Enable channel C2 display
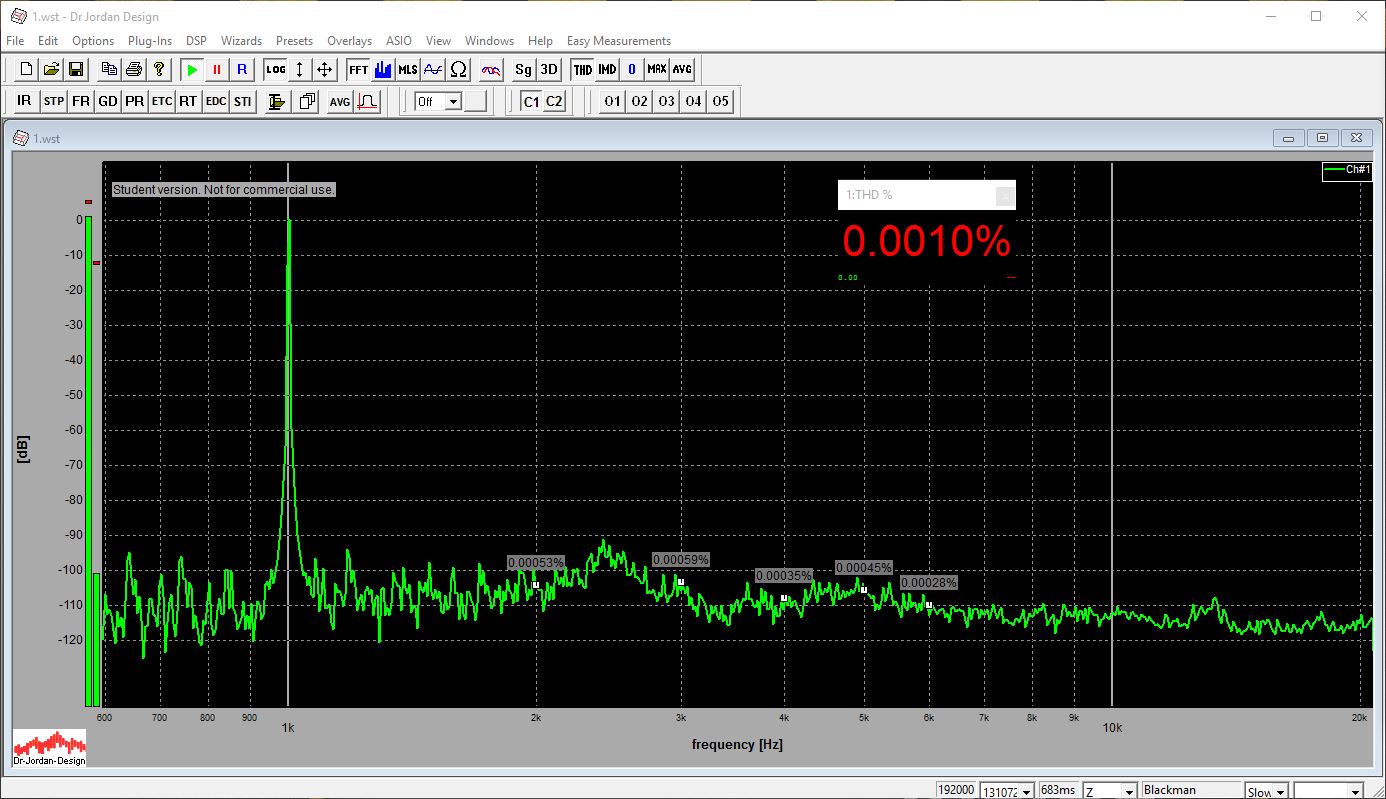Viewport: 1386px width, 799px height. pyautogui.click(x=553, y=102)
